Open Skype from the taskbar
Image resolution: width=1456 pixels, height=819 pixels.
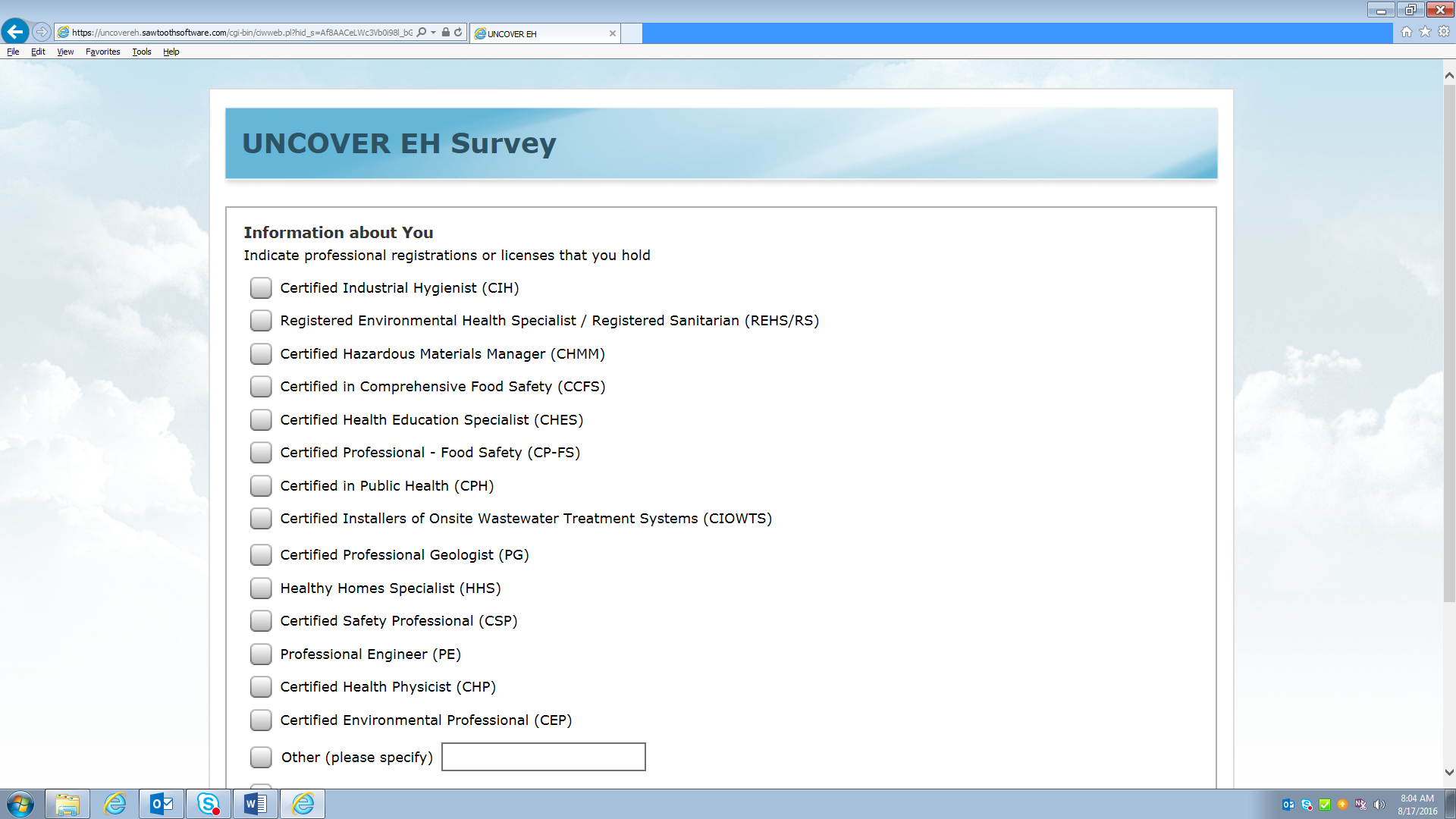click(209, 804)
